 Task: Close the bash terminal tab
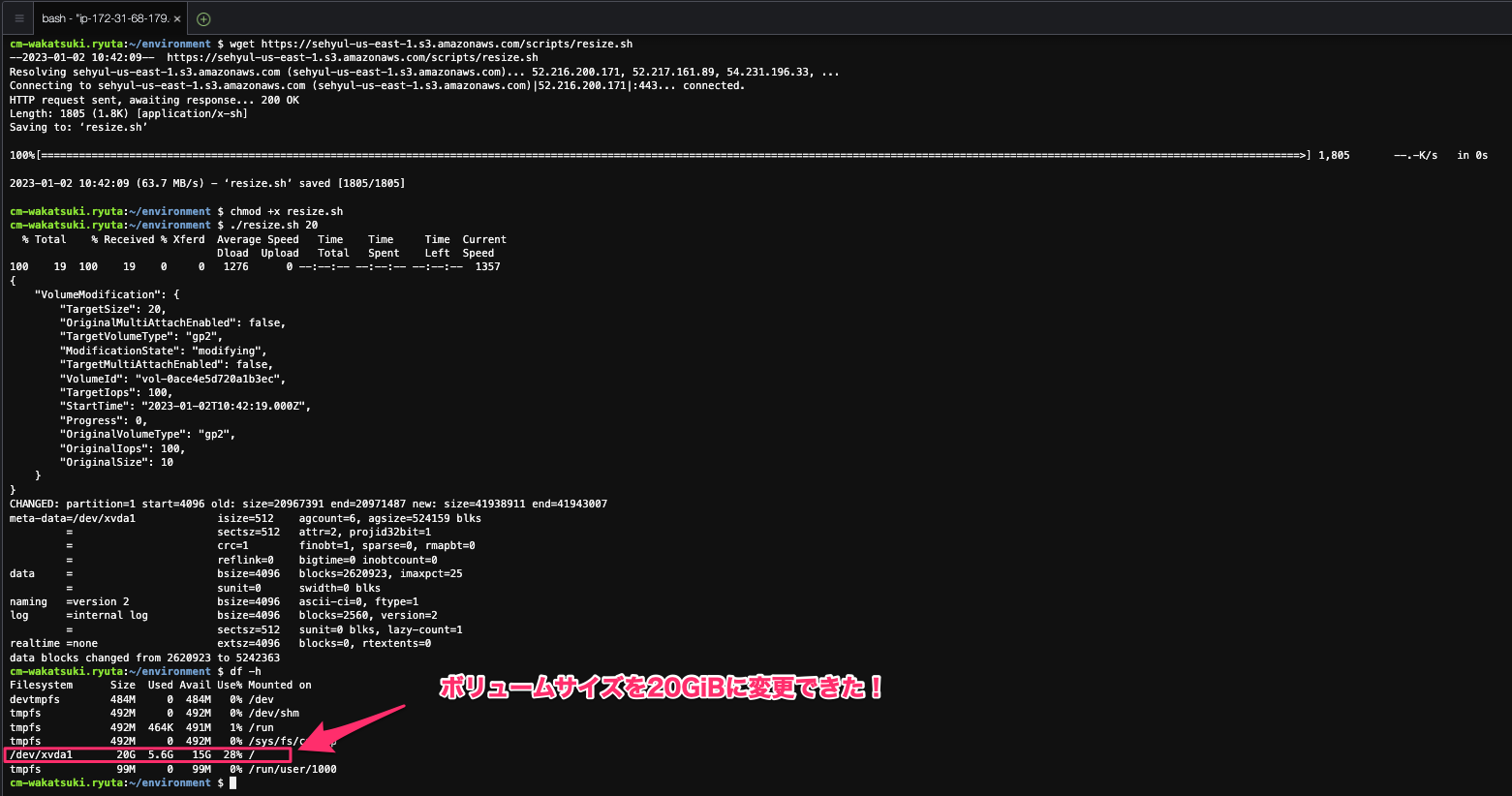pyautogui.click(x=177, y=18)
